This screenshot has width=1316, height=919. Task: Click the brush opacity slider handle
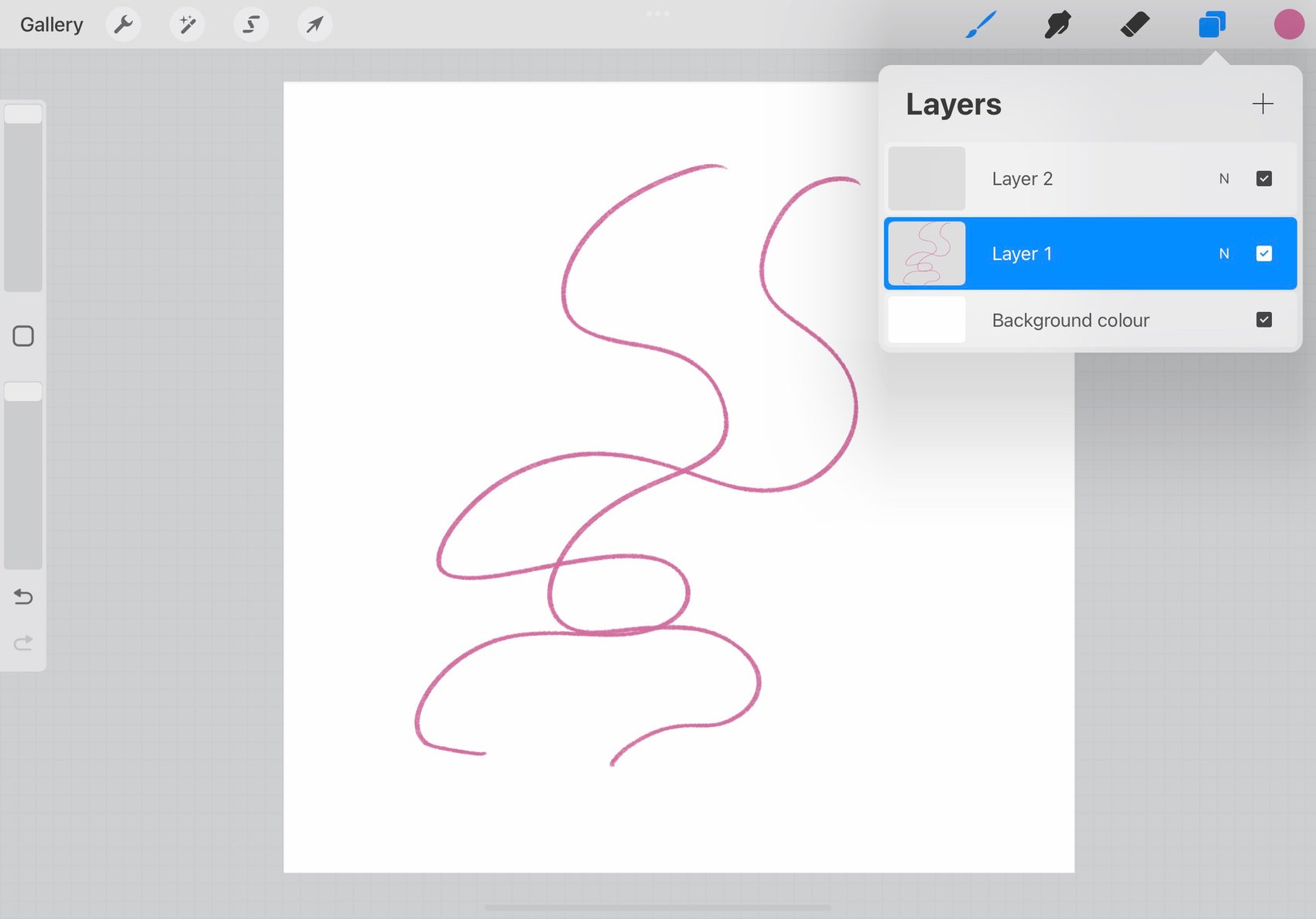tap(23, 392)
